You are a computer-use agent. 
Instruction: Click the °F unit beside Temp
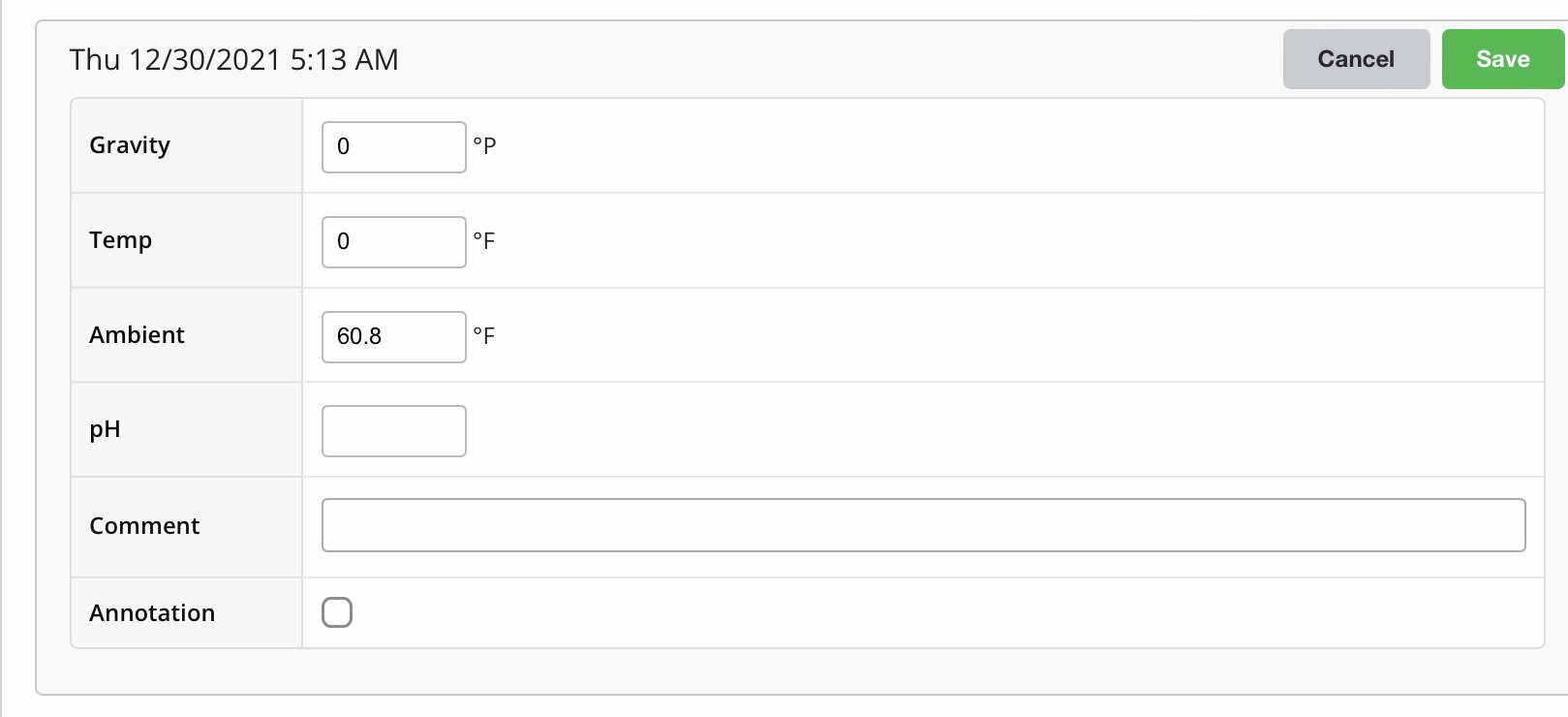(483, 241)
